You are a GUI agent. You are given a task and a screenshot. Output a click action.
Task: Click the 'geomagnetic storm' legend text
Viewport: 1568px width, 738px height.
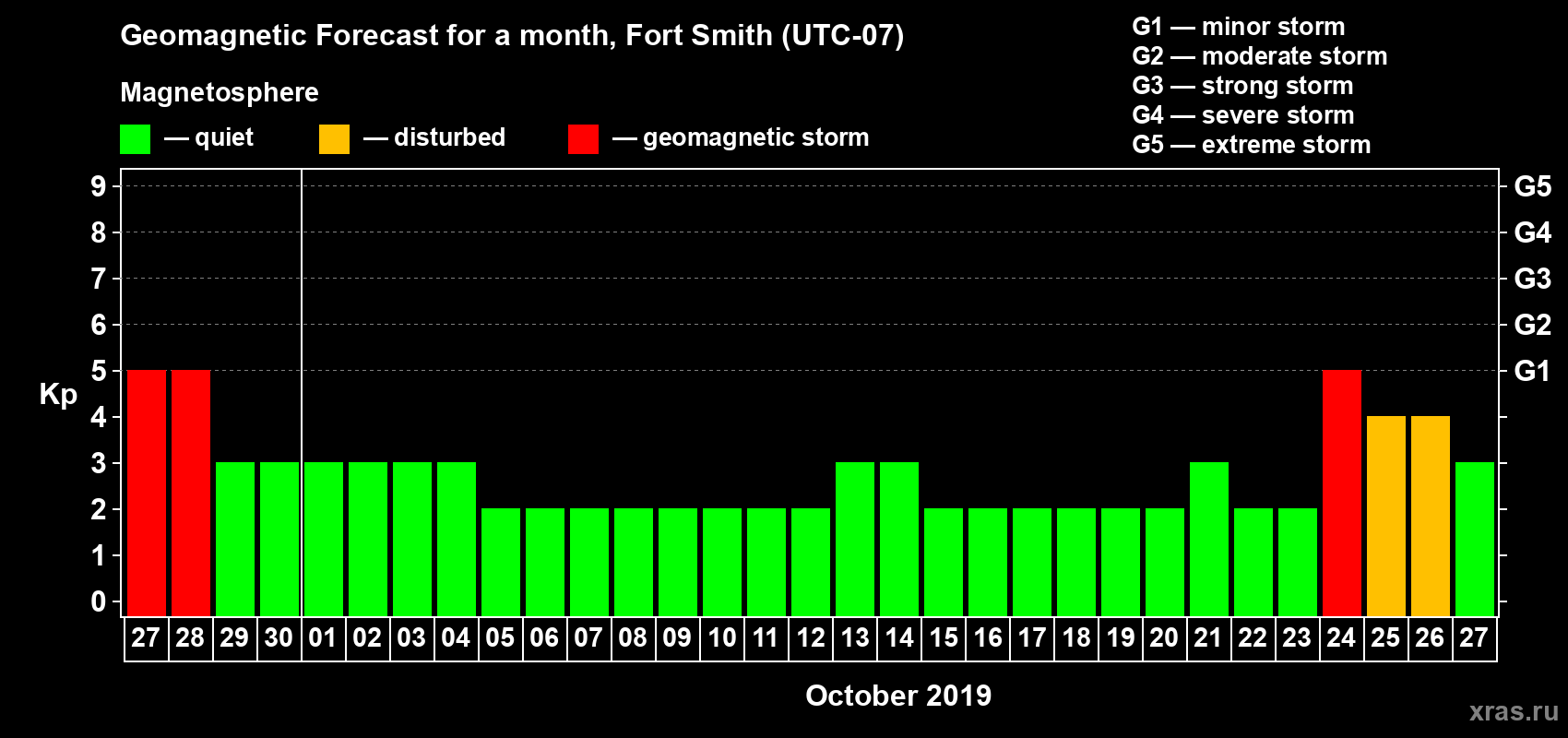[756, 138]
